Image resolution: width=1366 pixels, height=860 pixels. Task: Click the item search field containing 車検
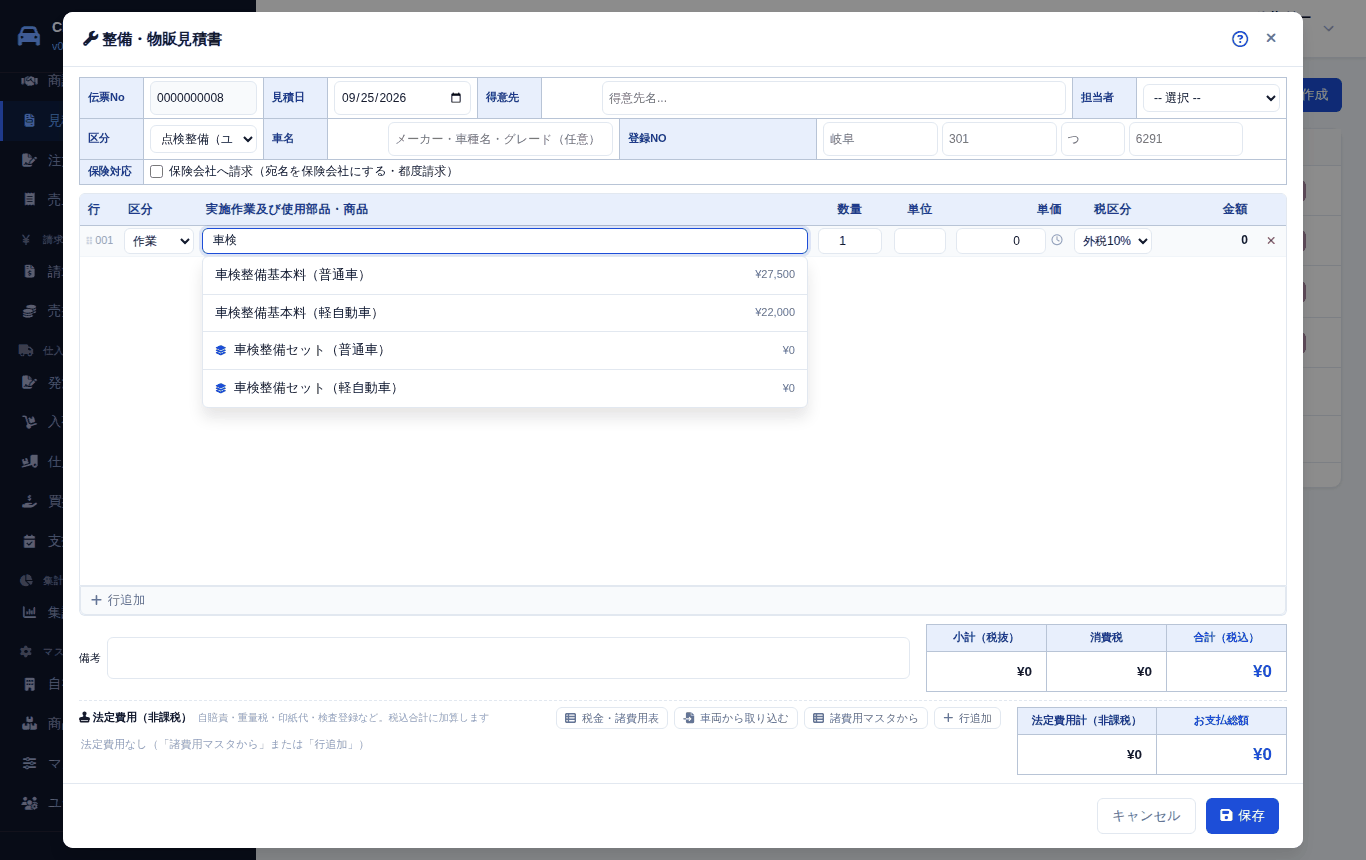tap(505, 241)
